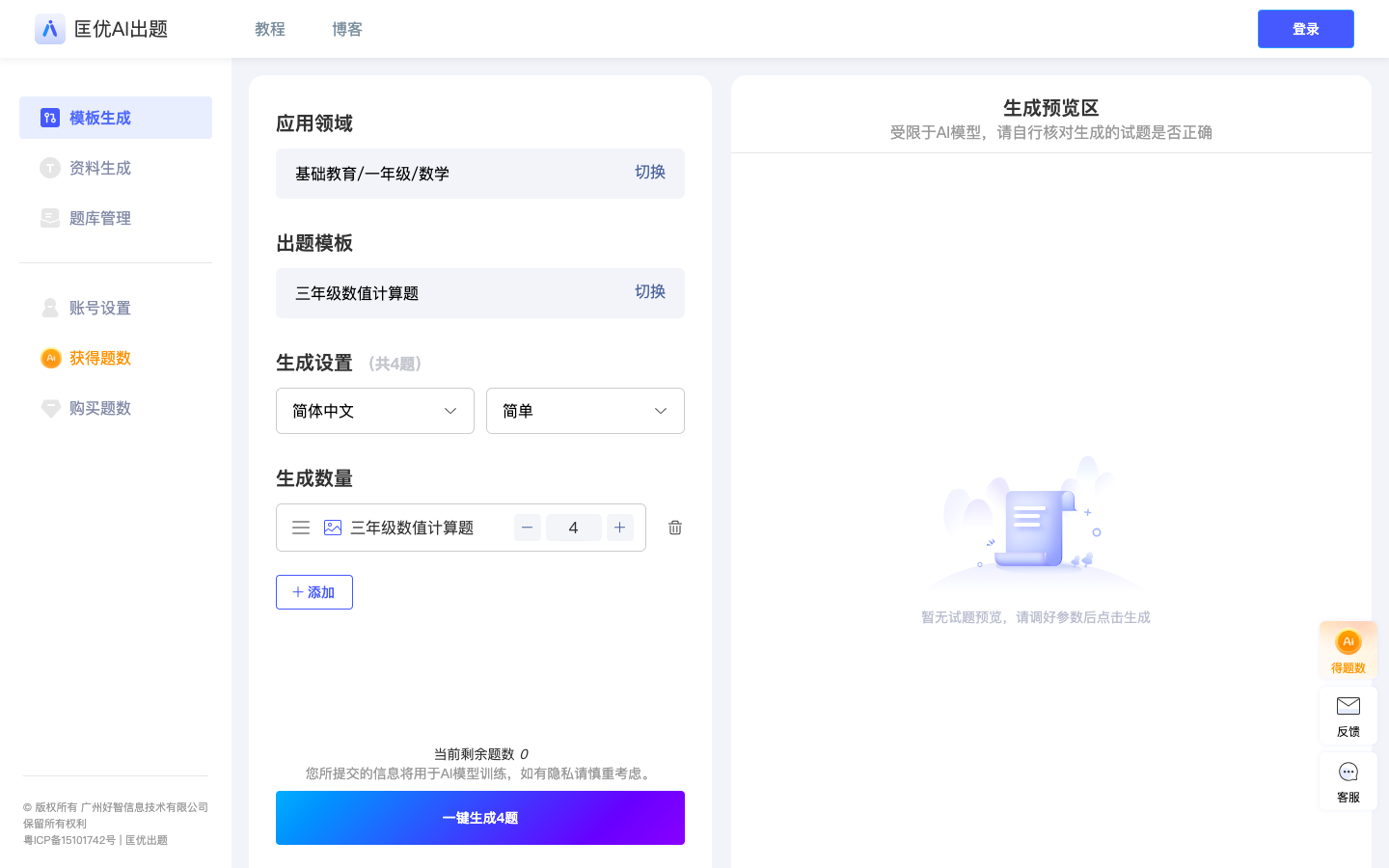The height and width of the screenshot is (868, 1389).
Task: Select the 模板生成 sidebar icon
Action: tap(50, 118)
